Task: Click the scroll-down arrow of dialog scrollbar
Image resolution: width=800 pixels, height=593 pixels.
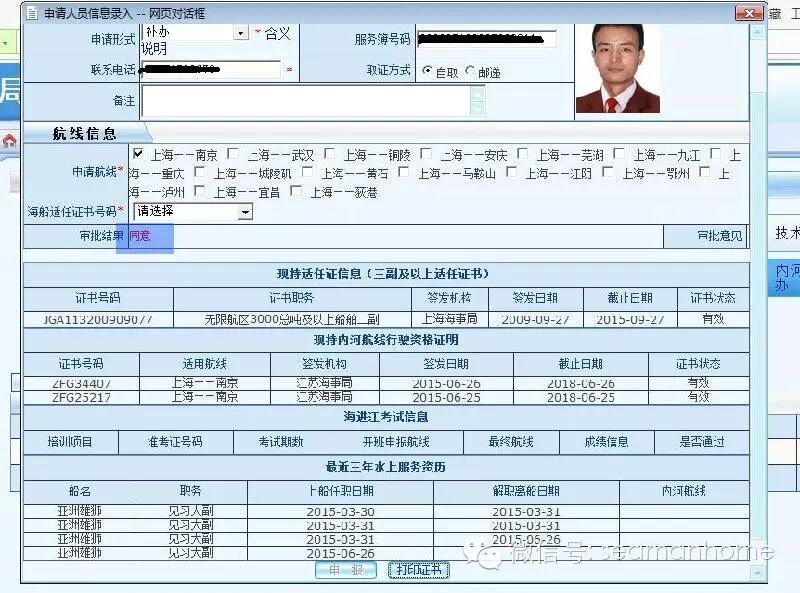Action: [x=758, y=573]
